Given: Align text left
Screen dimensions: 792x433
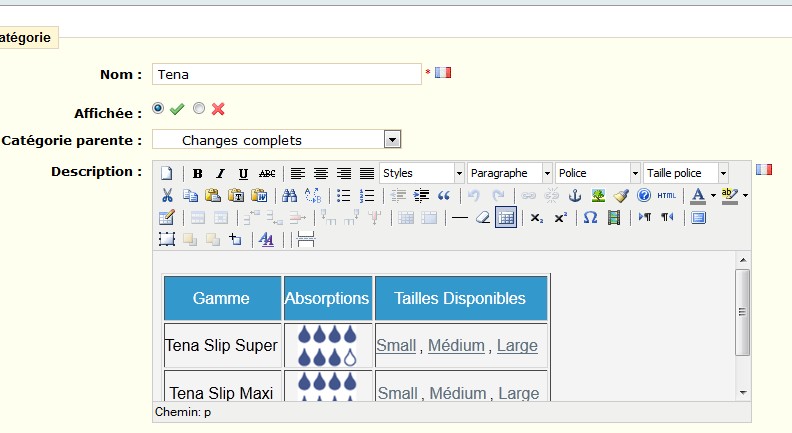Looking at the screenshot, I should point(298,173).
